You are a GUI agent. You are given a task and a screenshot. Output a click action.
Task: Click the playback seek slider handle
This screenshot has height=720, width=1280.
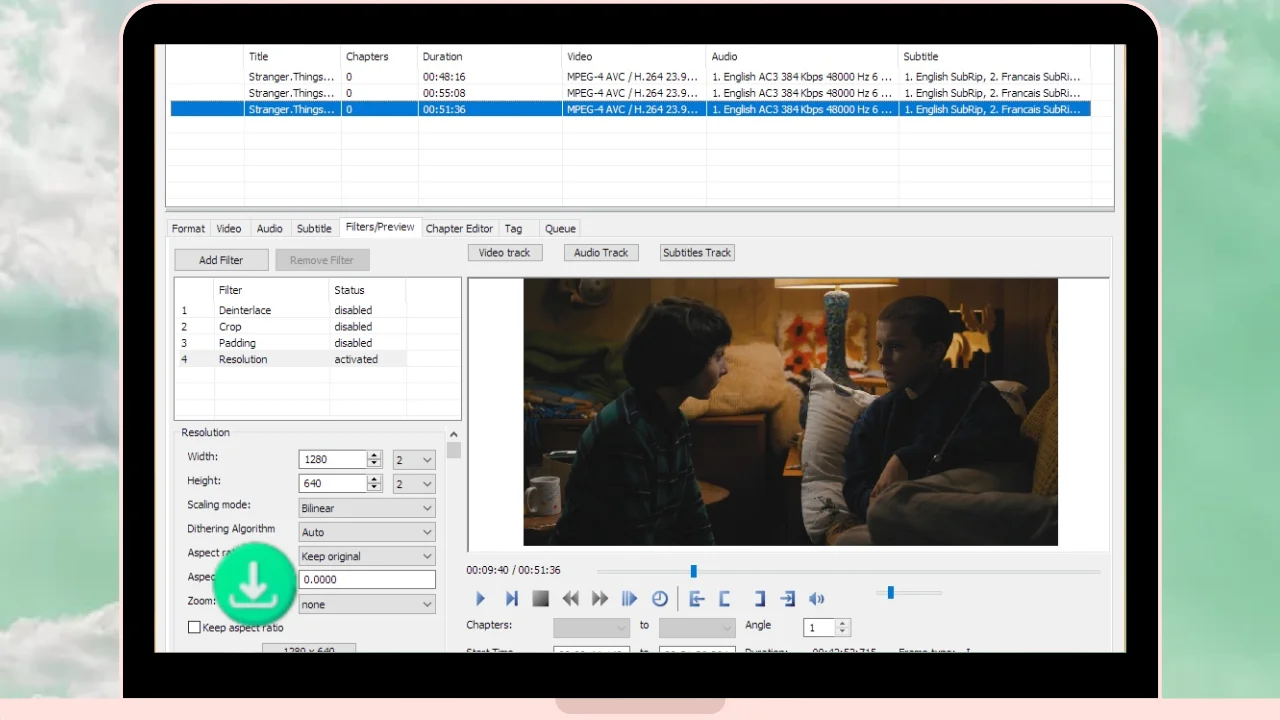tap(693, 571)
